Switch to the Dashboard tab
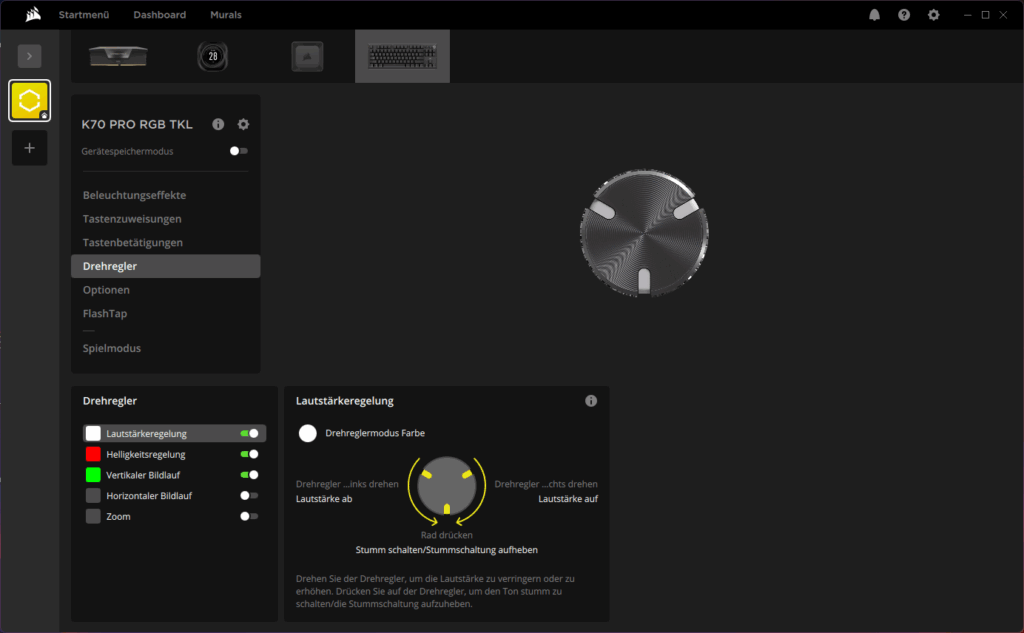 coord(159,15)
